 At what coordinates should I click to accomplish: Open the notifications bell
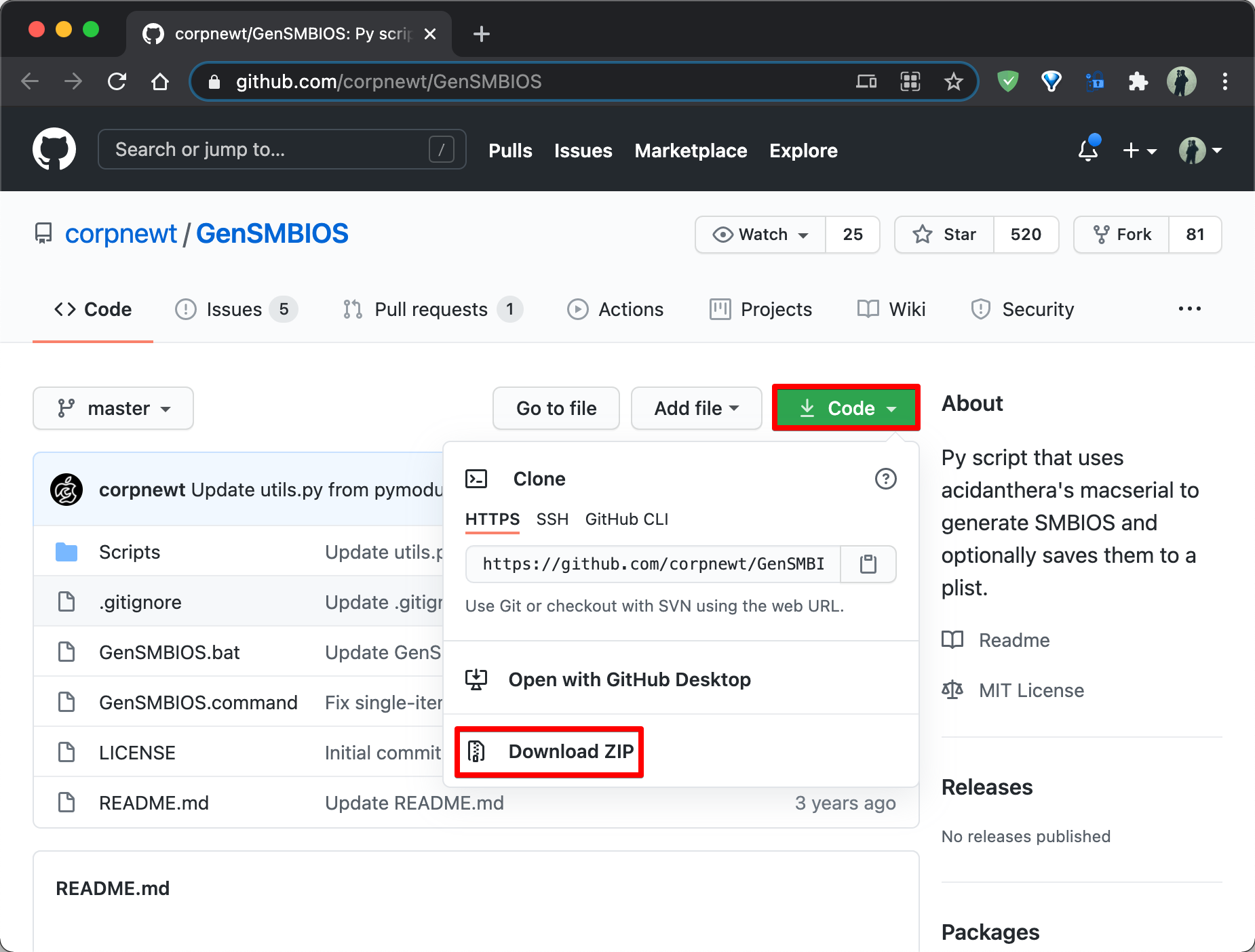[x=1088, y=149]
